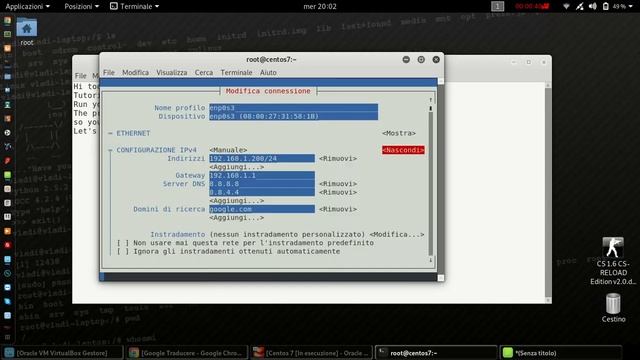Open File menu of the background editor window
This screenshot has width=640, height=360.
click(x=80, y=76)
